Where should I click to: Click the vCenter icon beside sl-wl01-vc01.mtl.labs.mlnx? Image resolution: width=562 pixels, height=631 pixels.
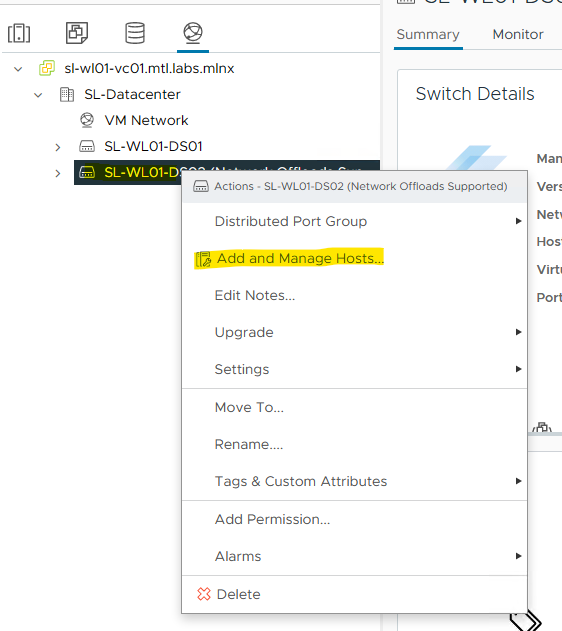point(47,68)
